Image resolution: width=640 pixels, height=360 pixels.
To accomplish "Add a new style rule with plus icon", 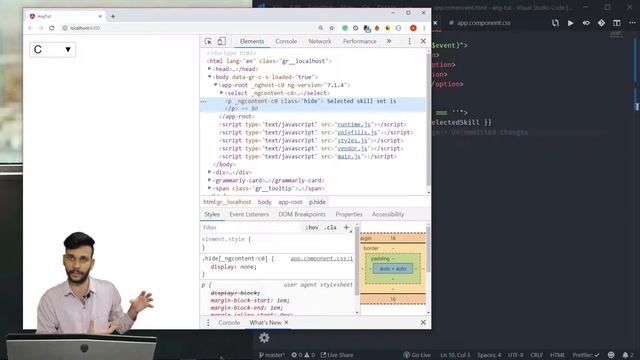I will tap(346, 227).
